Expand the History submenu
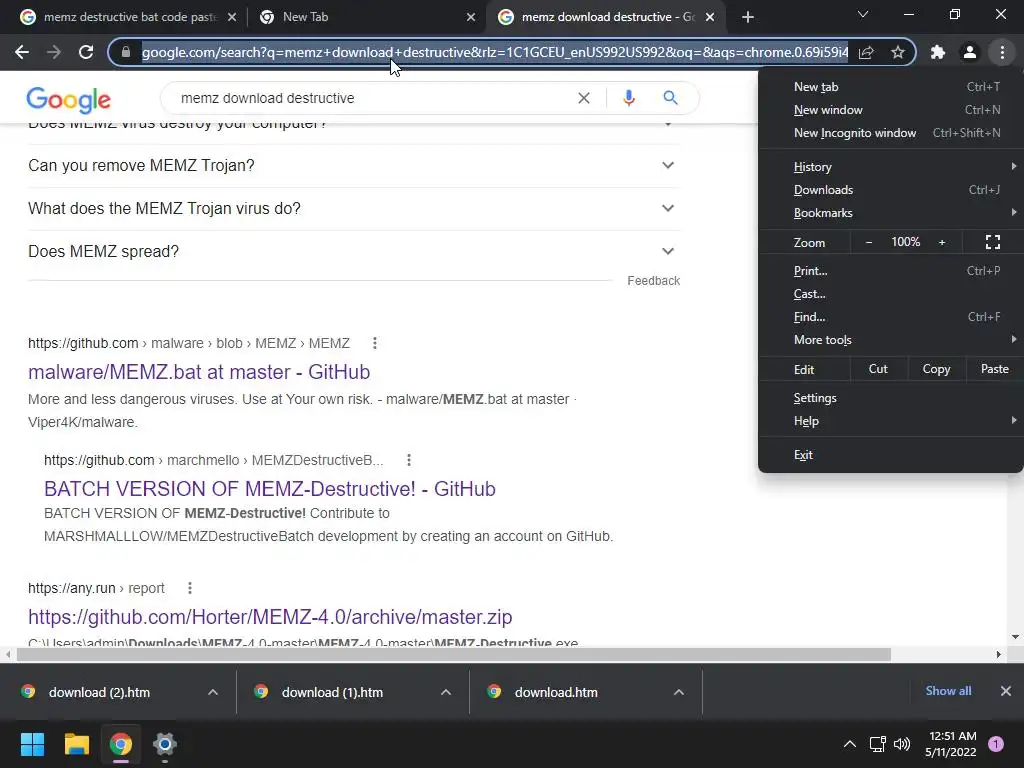The height and width of the screenshot is (768, 1024). coord(891,167)
